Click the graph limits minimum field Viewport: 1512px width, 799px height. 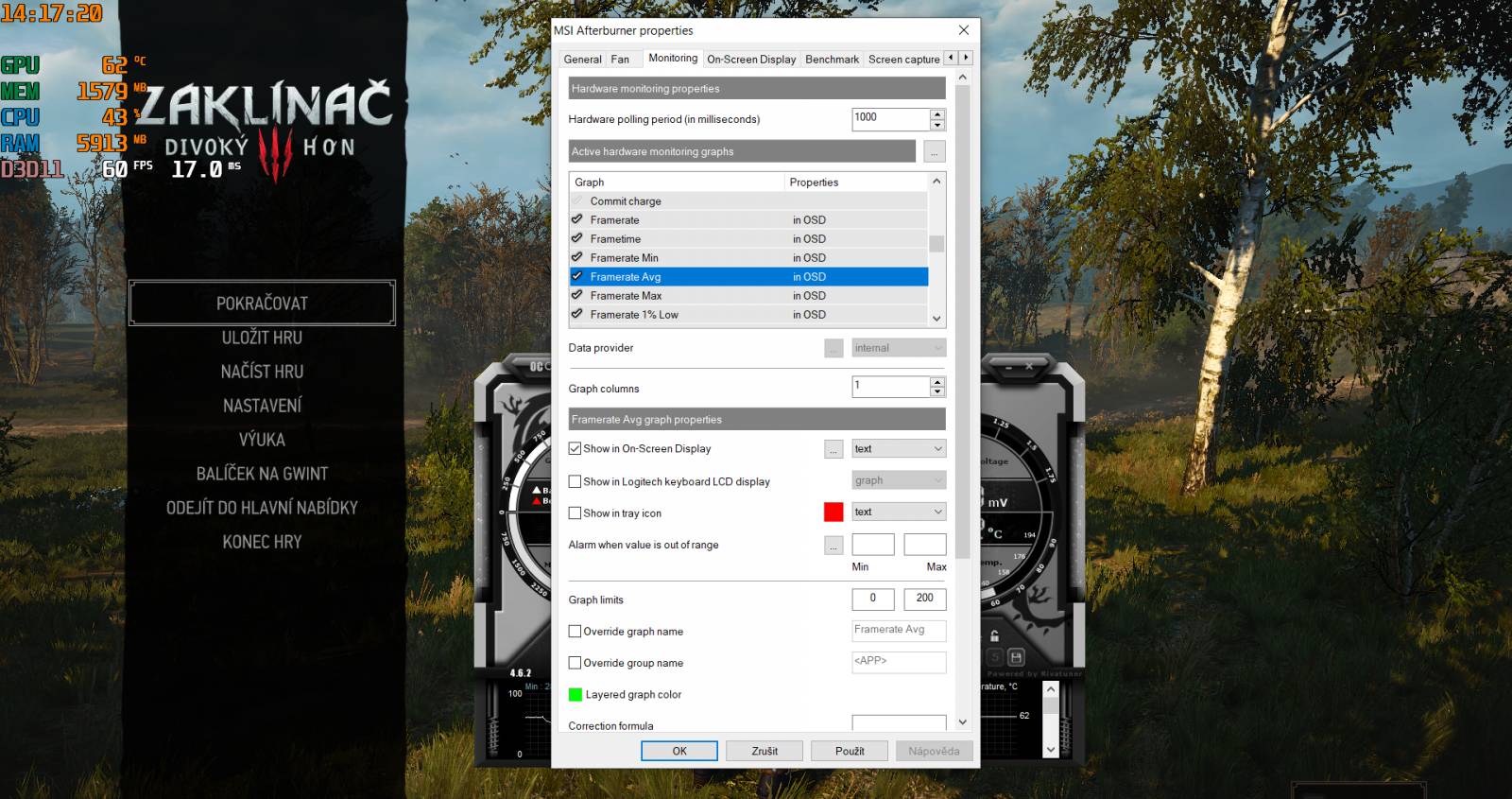pos(873,599)
